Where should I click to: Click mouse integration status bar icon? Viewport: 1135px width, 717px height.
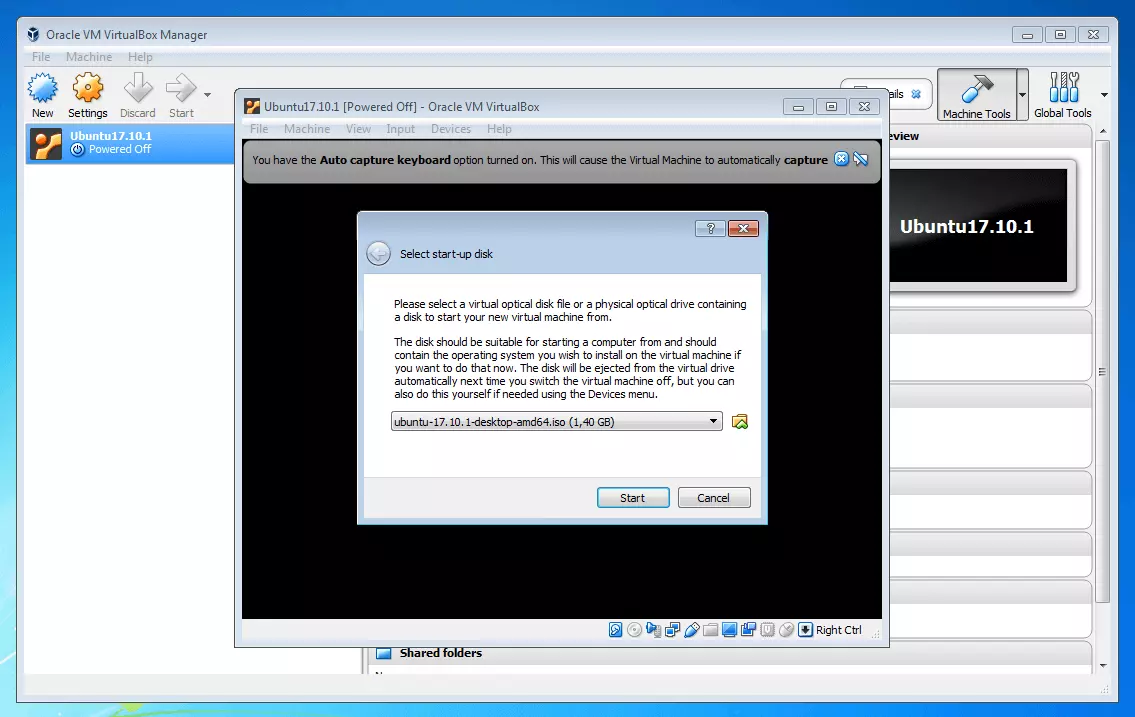pyautogui.click(x=786, y=630)
